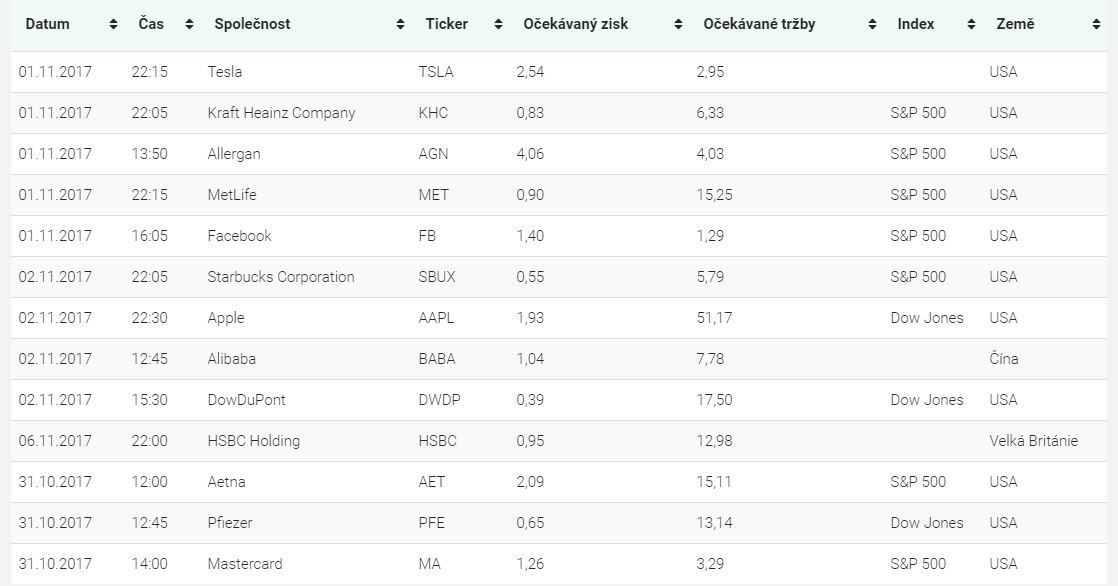
Task: Click the Starbucks Corporation row
Action: pos(559,277)
